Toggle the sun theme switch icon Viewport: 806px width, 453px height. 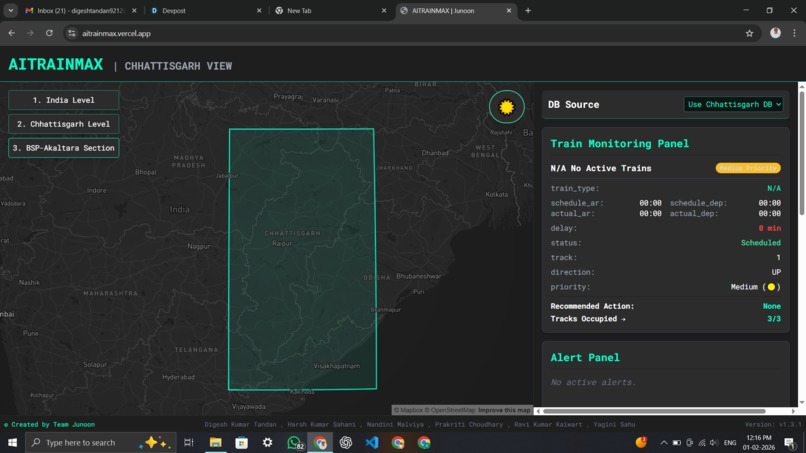click(x=506, y=107)
